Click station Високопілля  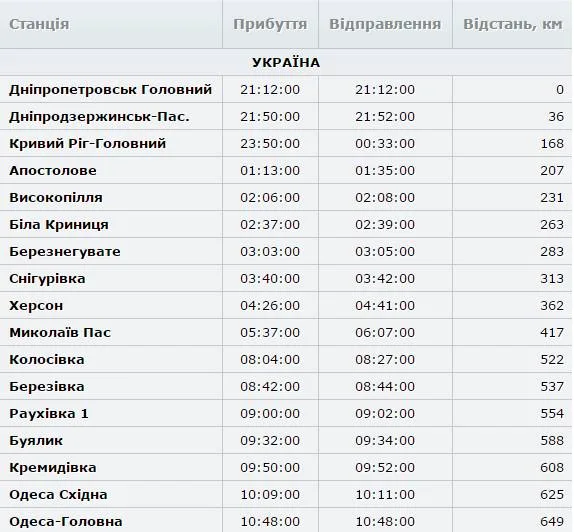click(x=56, y=197)
